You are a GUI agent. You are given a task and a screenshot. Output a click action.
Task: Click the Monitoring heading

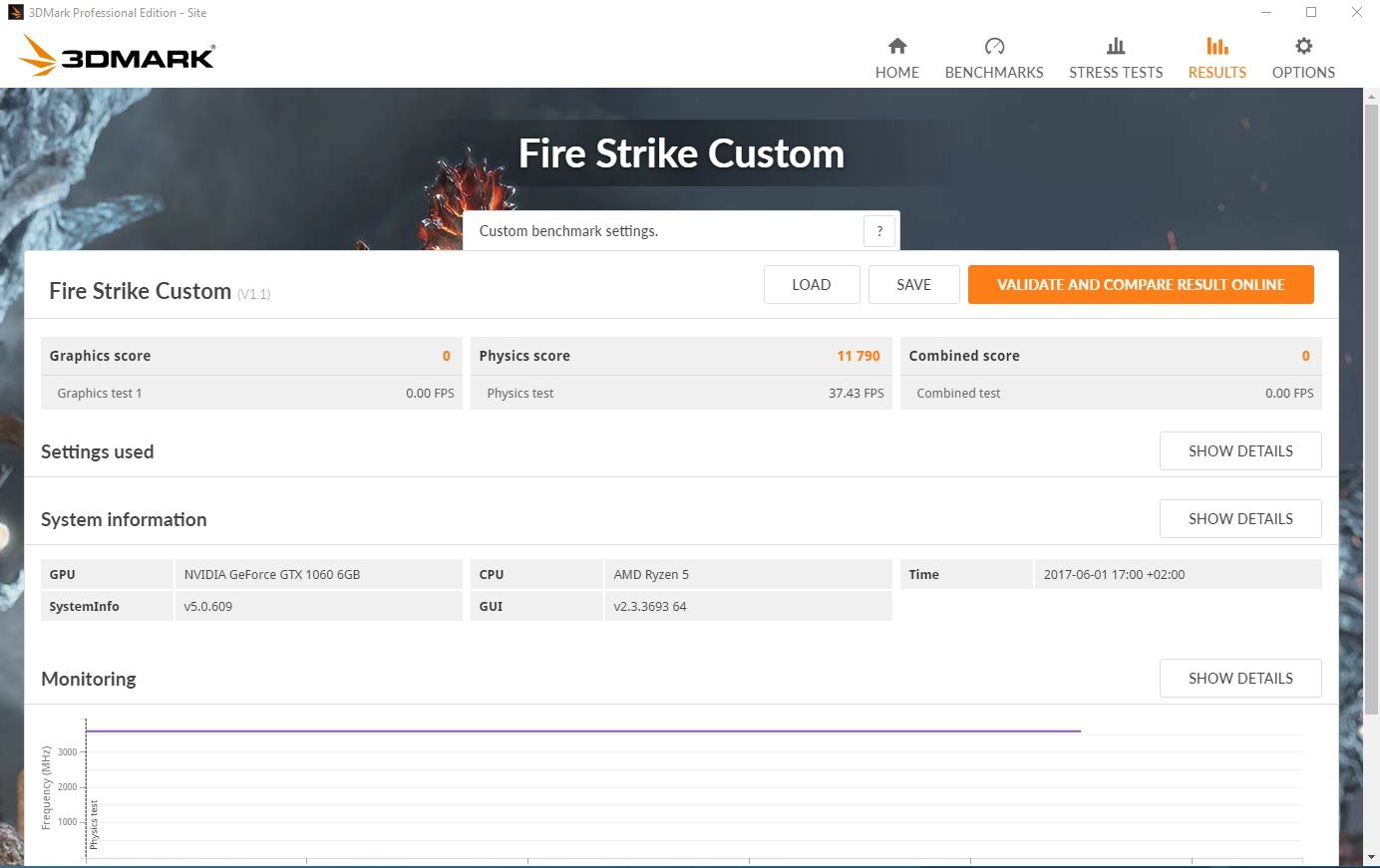pos(89,680)
